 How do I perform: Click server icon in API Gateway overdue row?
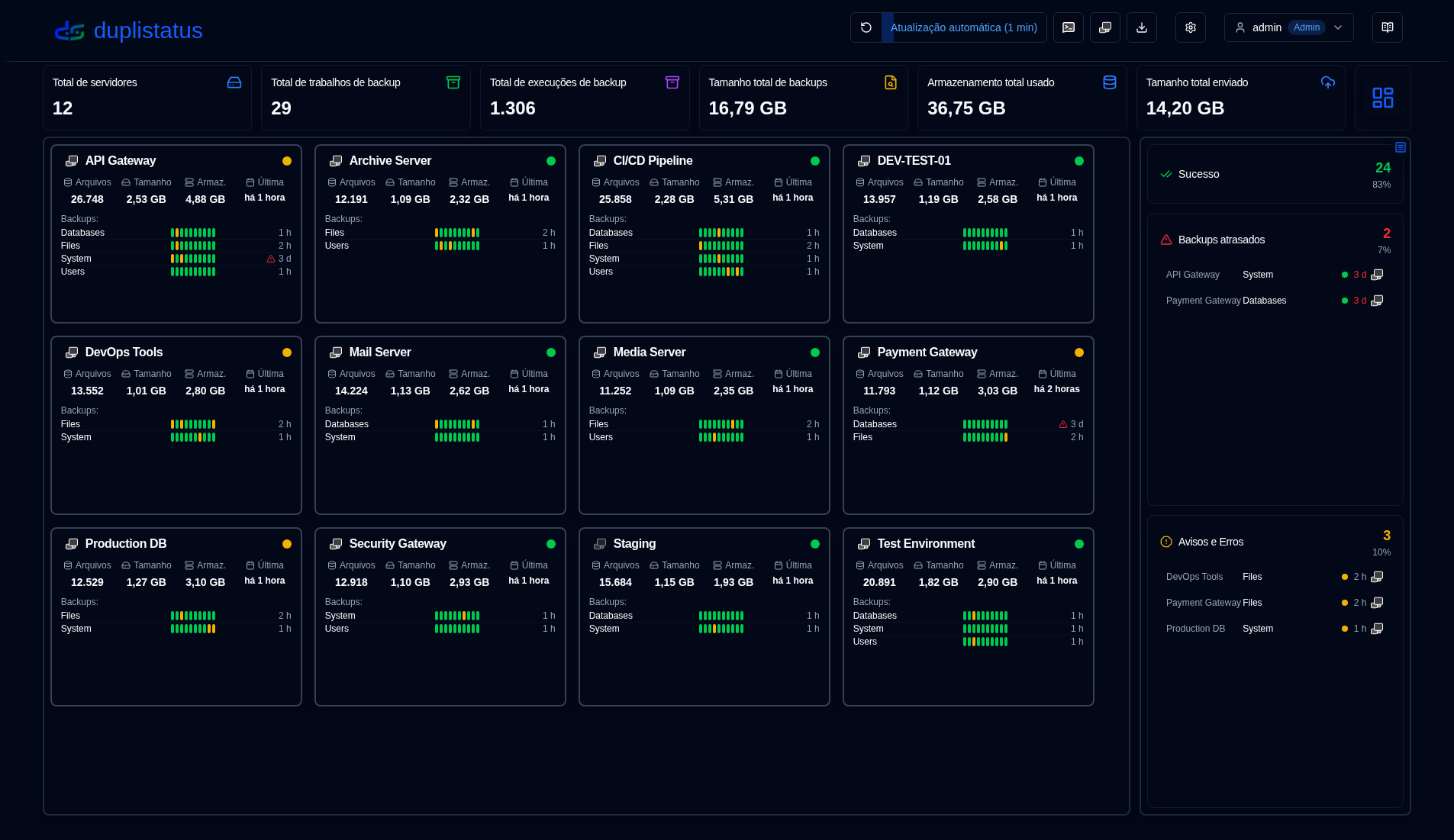1377,275
